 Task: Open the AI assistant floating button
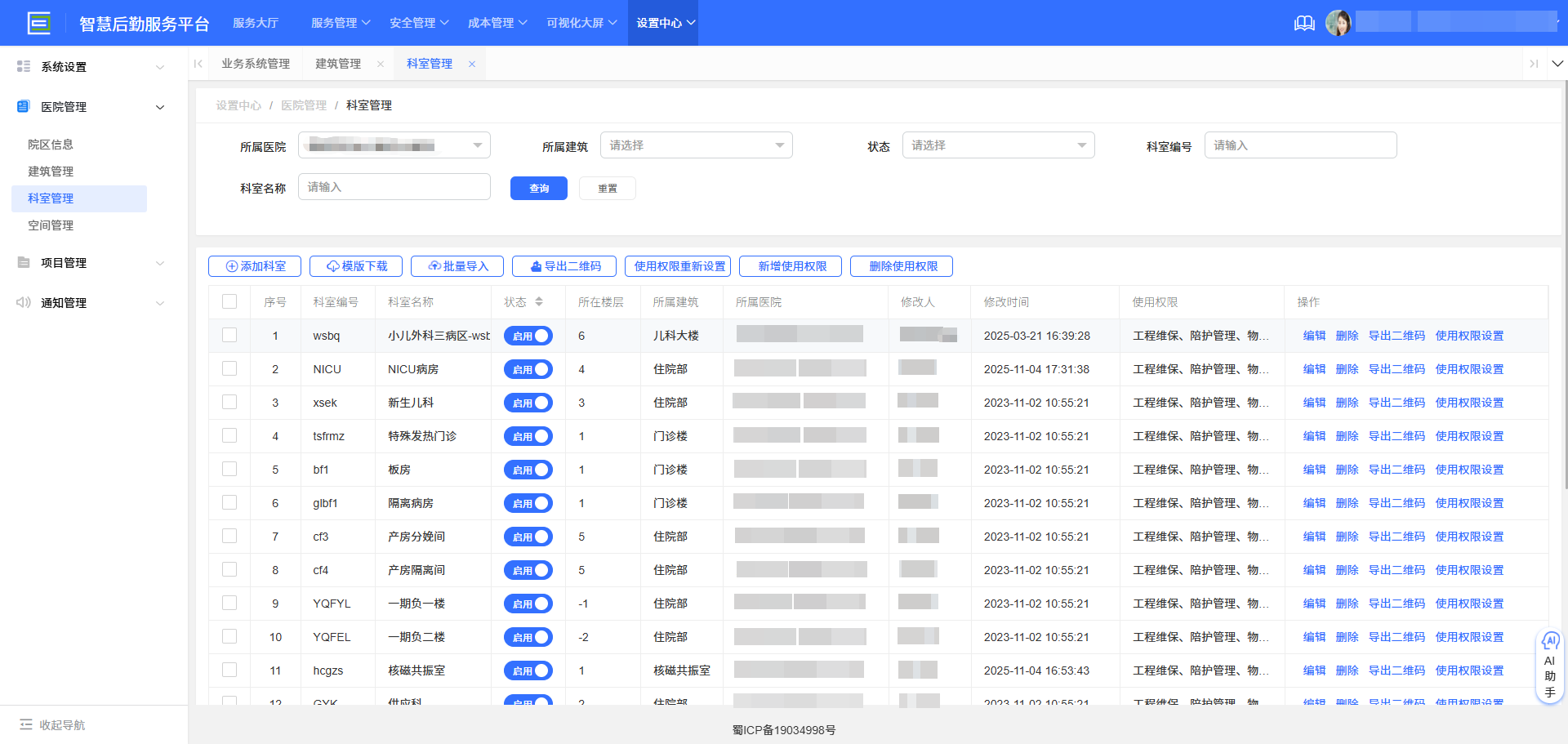[x=1549, y=666]
